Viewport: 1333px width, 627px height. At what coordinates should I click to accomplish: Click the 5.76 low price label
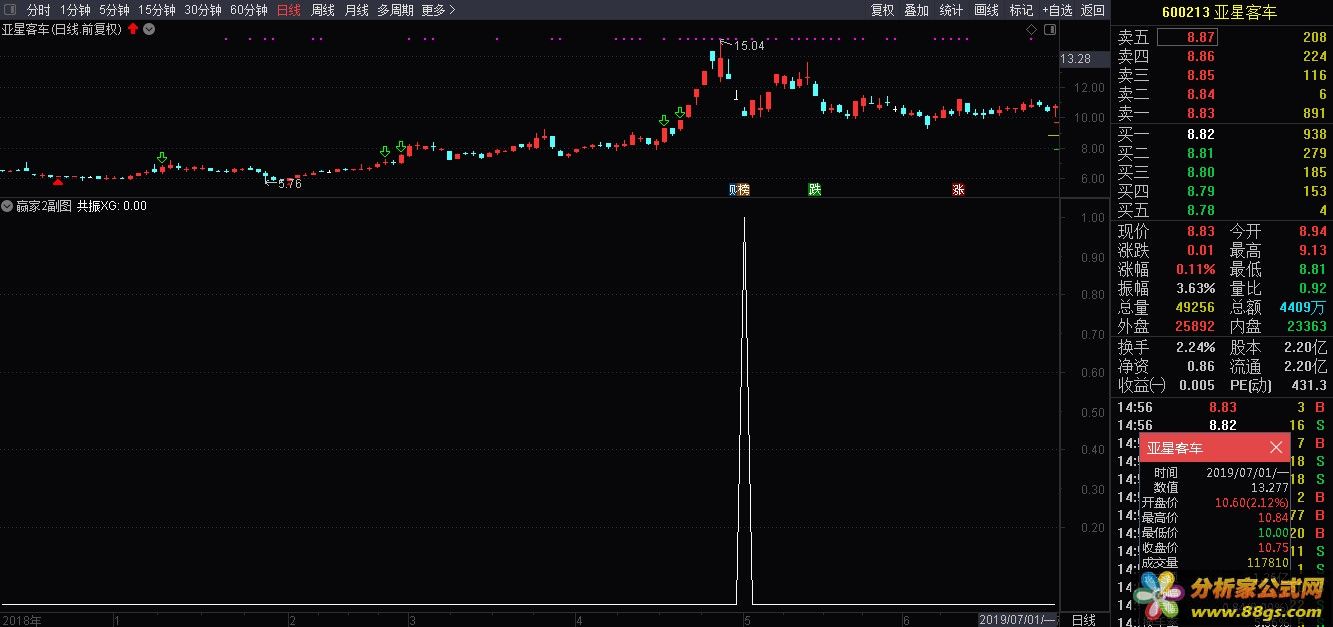tap(289, 184)
